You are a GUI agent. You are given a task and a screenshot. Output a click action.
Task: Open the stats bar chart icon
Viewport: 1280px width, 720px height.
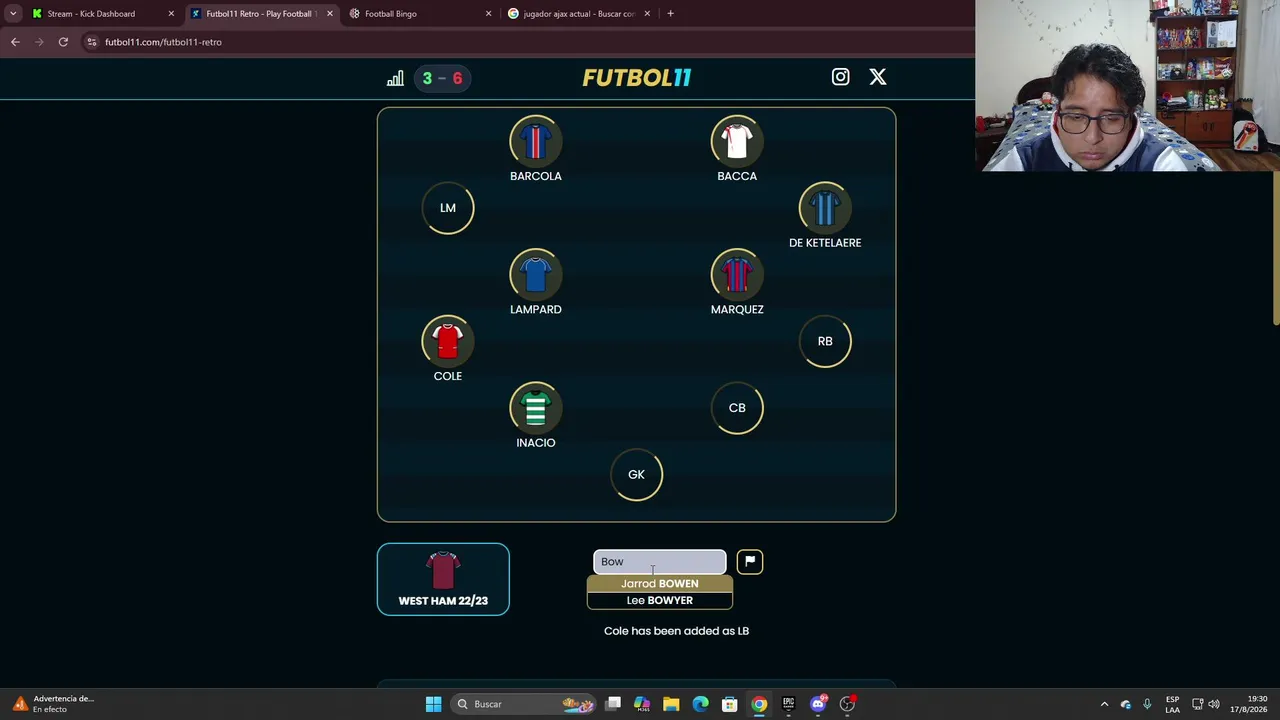tap(395, 78)
